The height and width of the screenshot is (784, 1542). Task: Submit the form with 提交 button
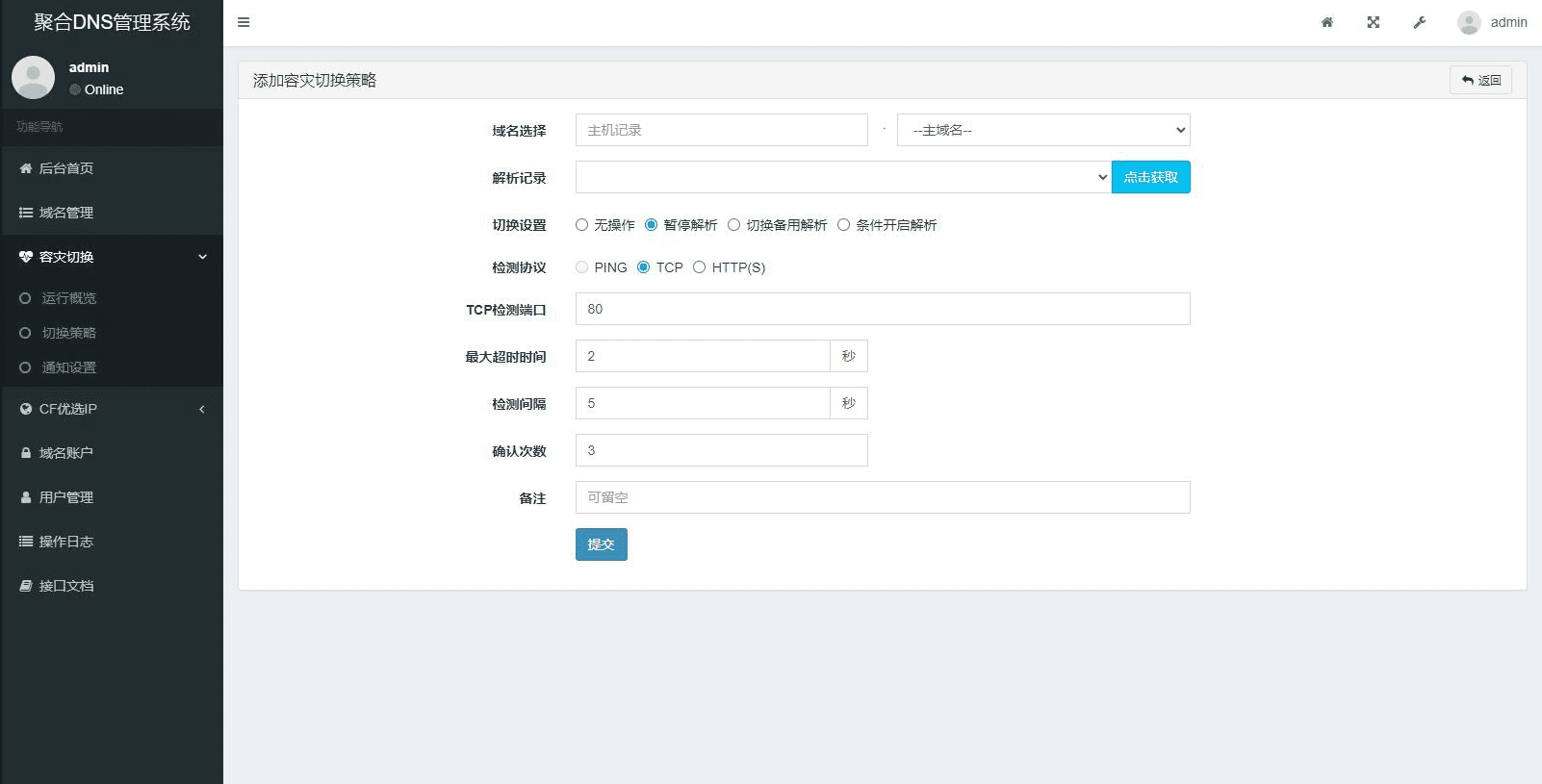click(601, 544)
